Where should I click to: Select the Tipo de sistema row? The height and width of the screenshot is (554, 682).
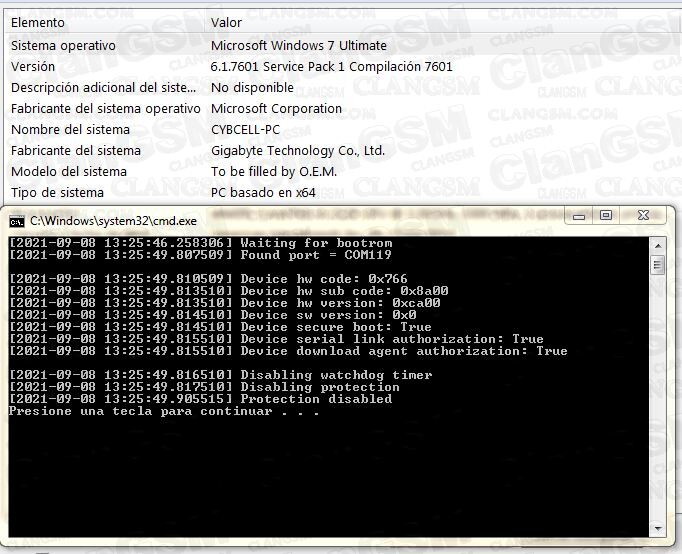pos(341,192)
